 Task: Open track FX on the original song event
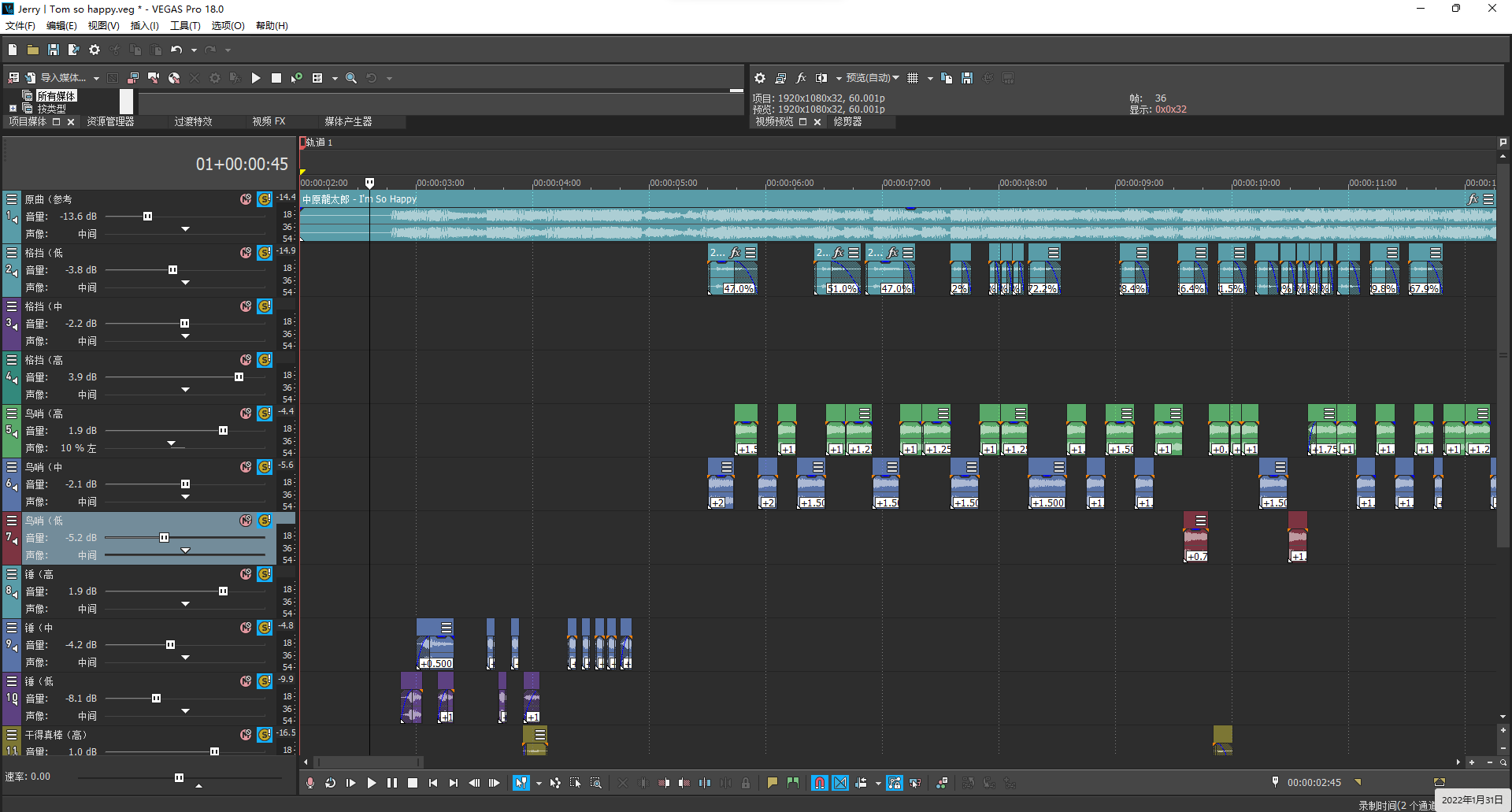(x=1473, y=199)
